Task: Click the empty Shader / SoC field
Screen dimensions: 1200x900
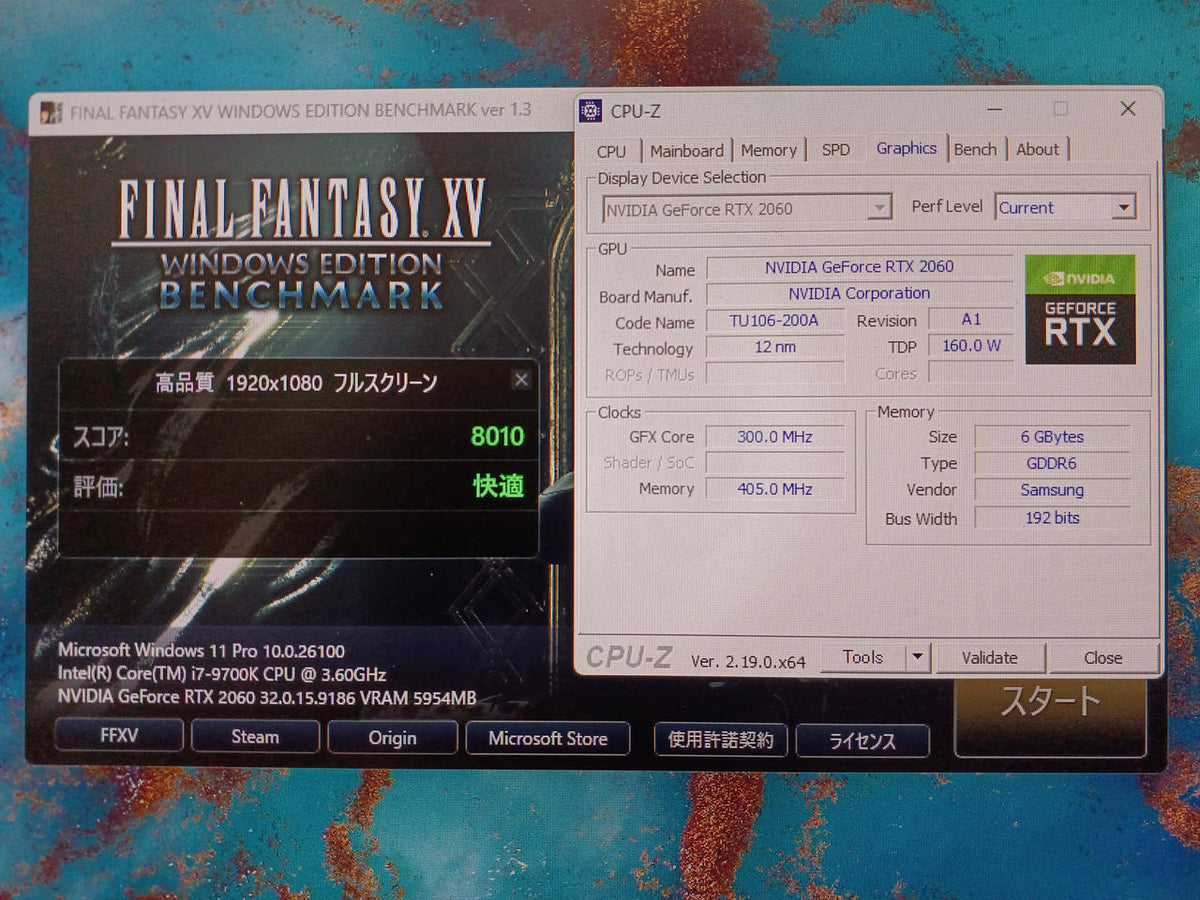Action: click(775, 463)
